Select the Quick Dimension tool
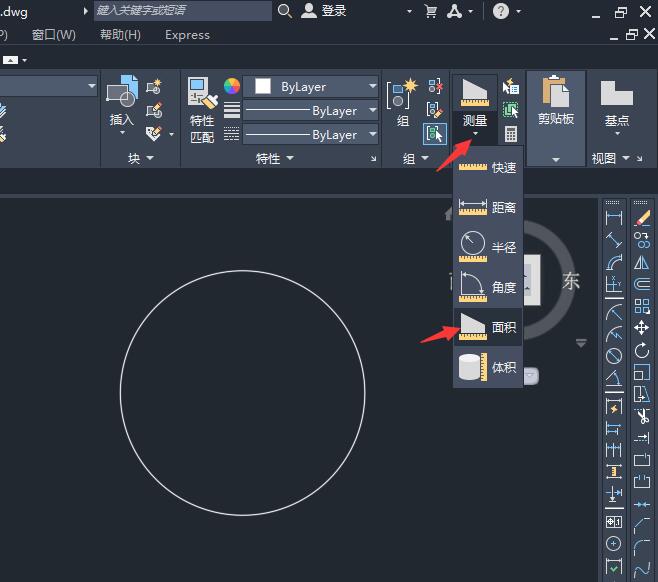 pos(614,407)
